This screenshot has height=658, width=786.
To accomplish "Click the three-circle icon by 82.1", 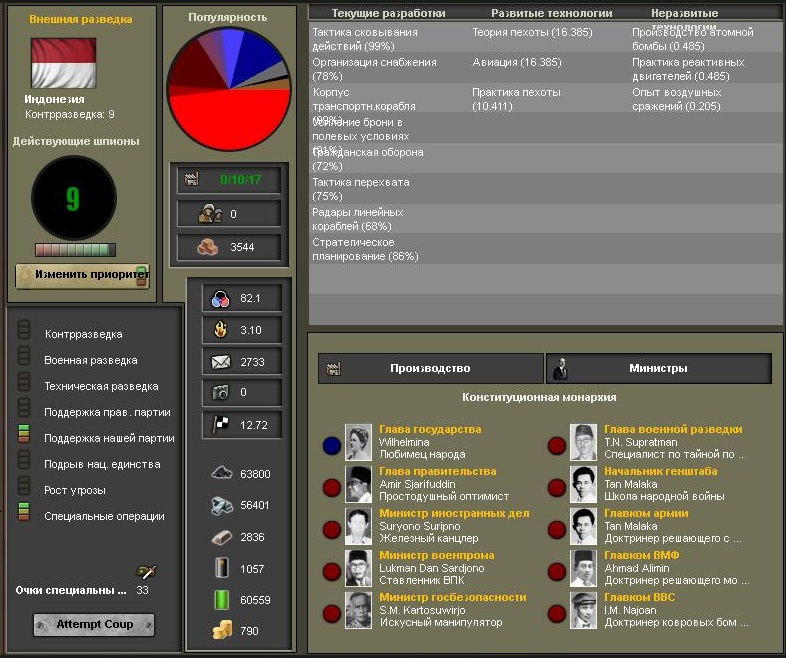I will pos(220,298).
